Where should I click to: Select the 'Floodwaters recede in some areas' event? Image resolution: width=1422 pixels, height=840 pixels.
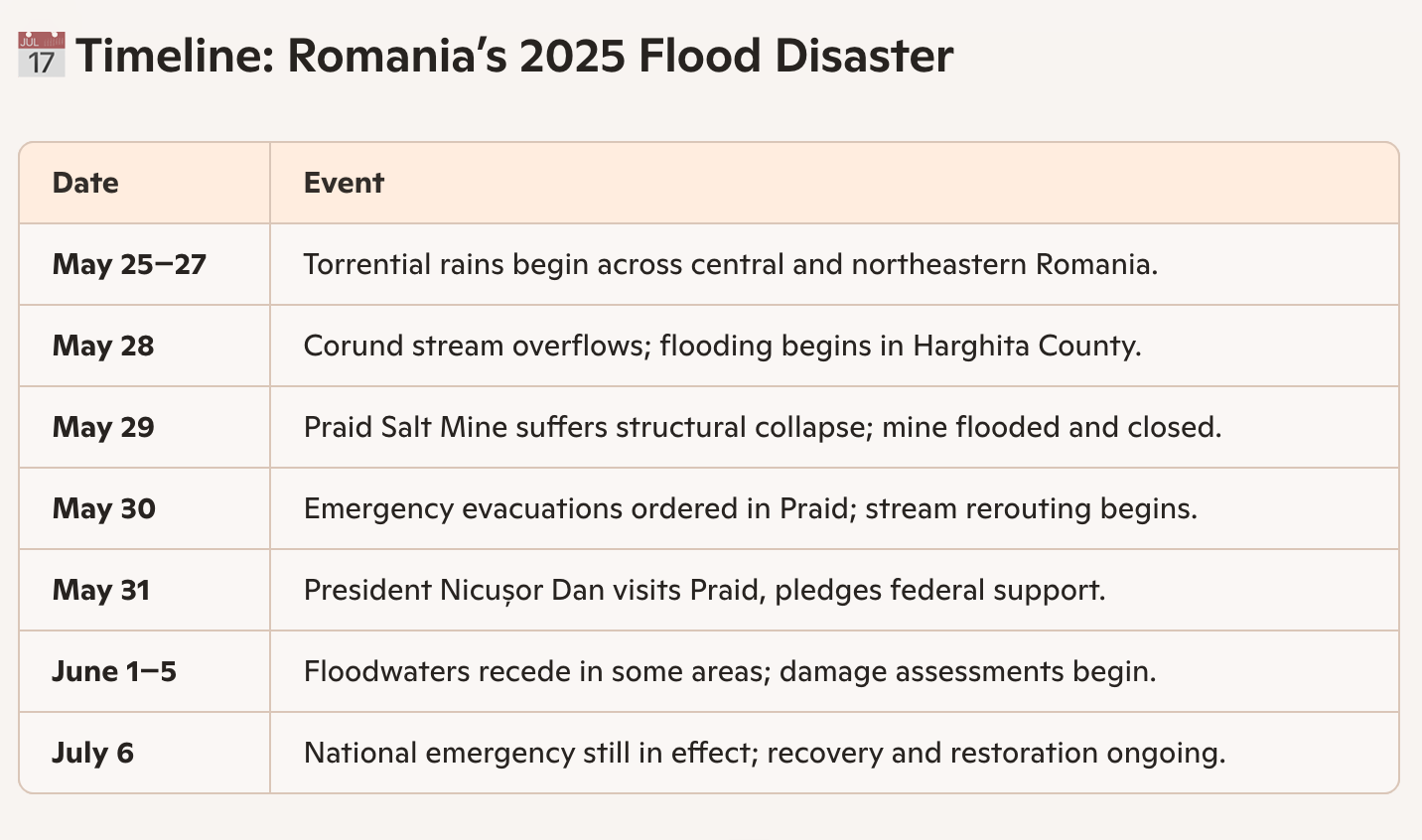[x=536, y=671]
